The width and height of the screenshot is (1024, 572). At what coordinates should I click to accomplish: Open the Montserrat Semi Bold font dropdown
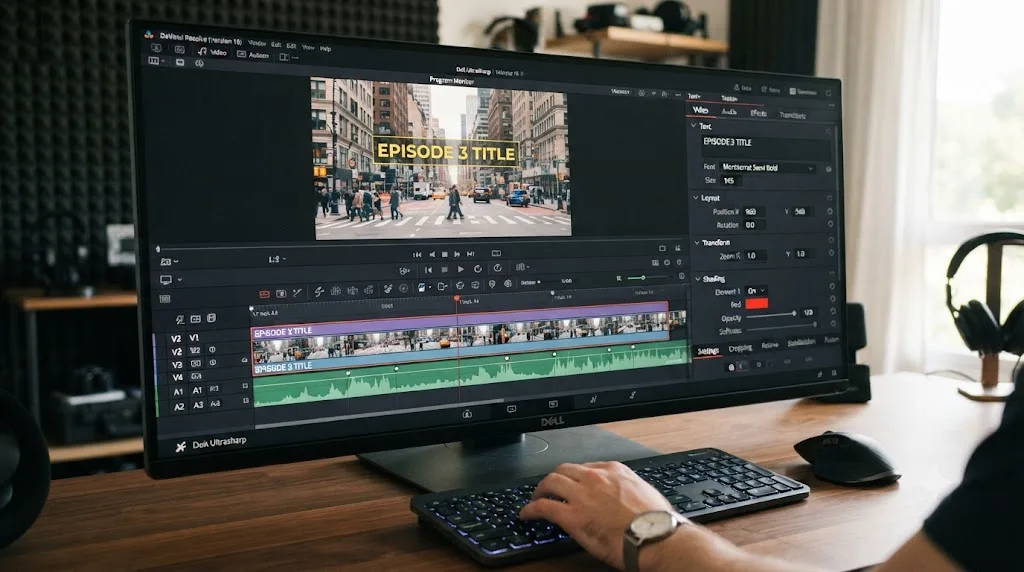click(768, 168)
